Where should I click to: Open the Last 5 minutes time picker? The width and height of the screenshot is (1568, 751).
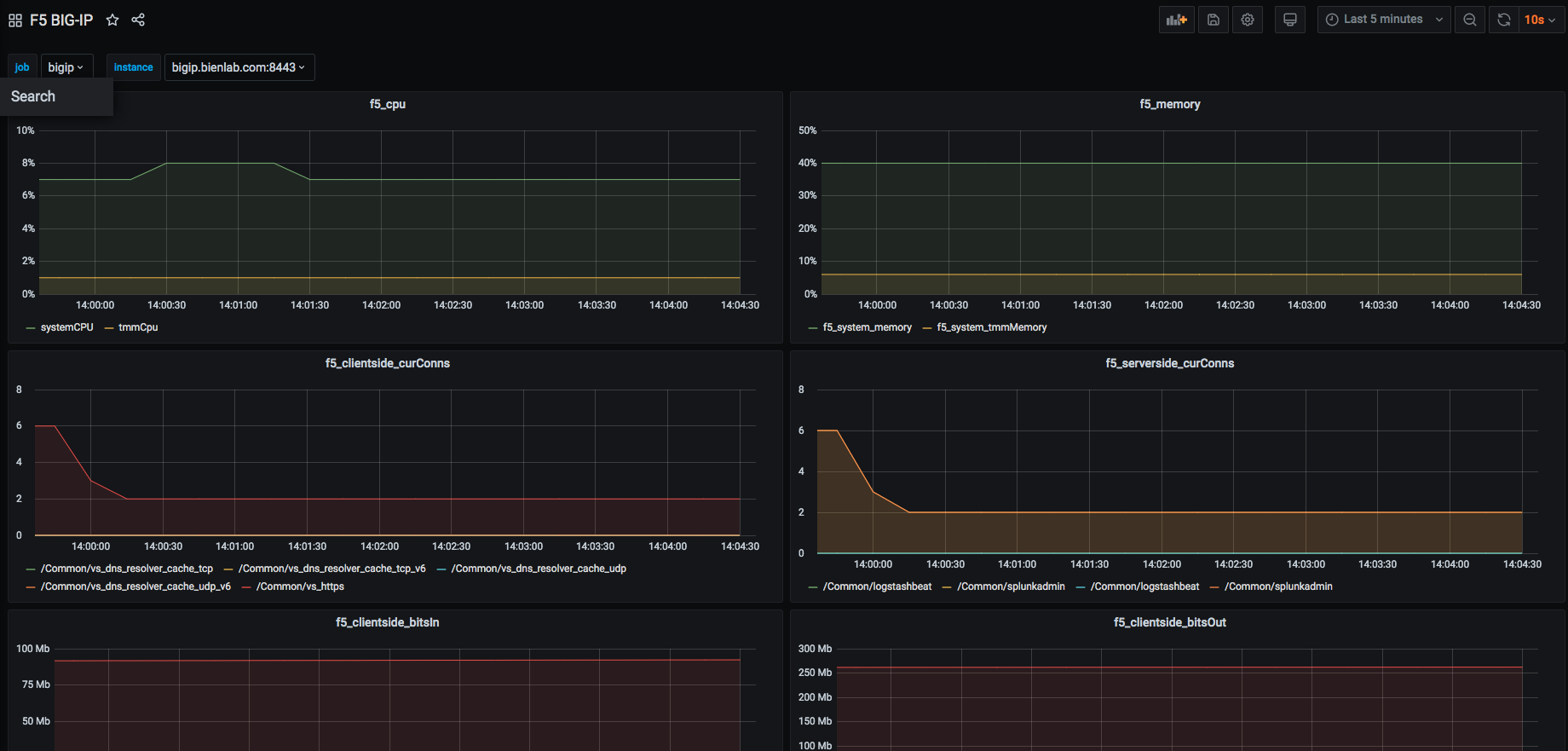pos(1383,20)
